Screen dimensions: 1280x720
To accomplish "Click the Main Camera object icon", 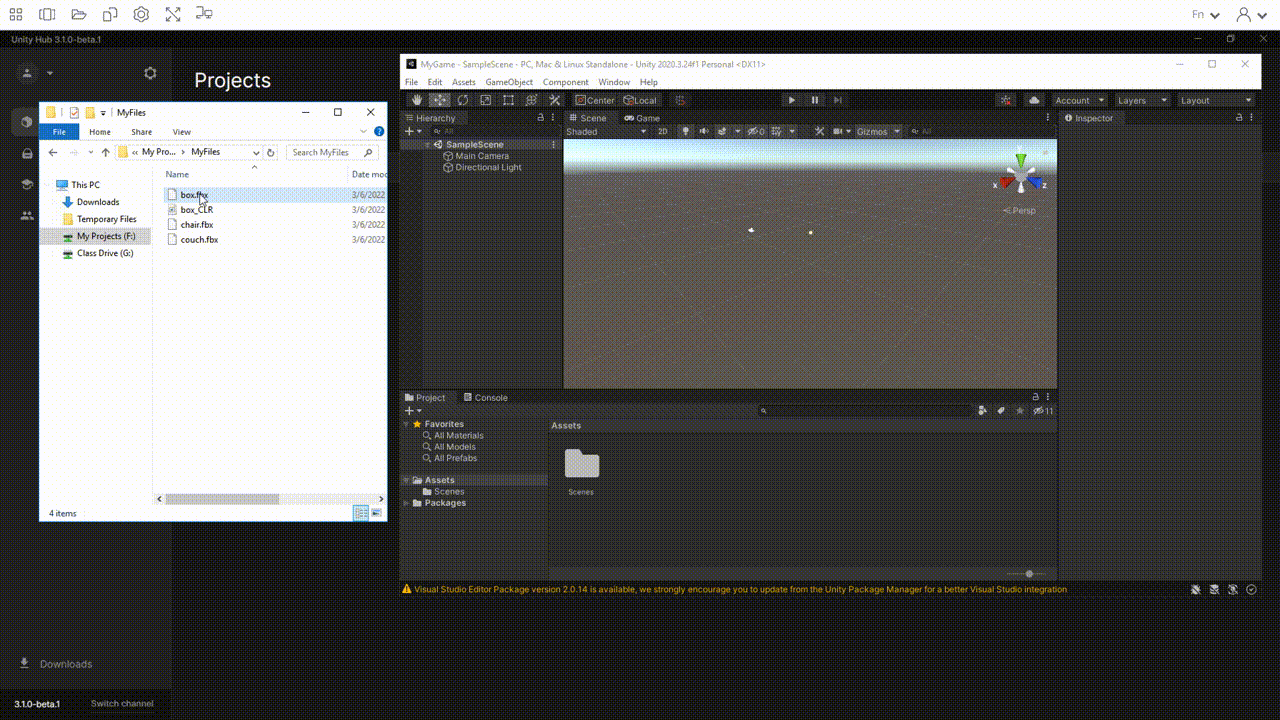I will [448, 156].
